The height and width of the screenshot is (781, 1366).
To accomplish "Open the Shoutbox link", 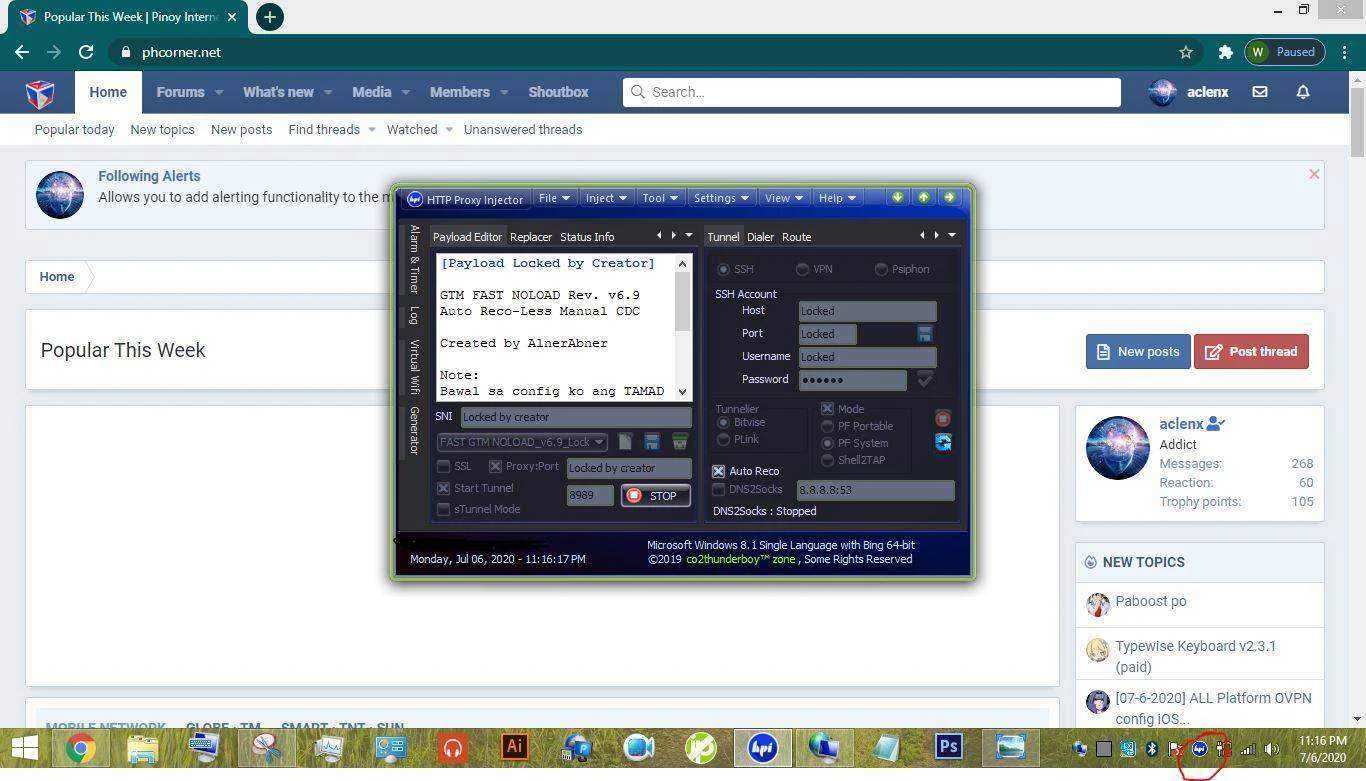I will pos(558,92).
